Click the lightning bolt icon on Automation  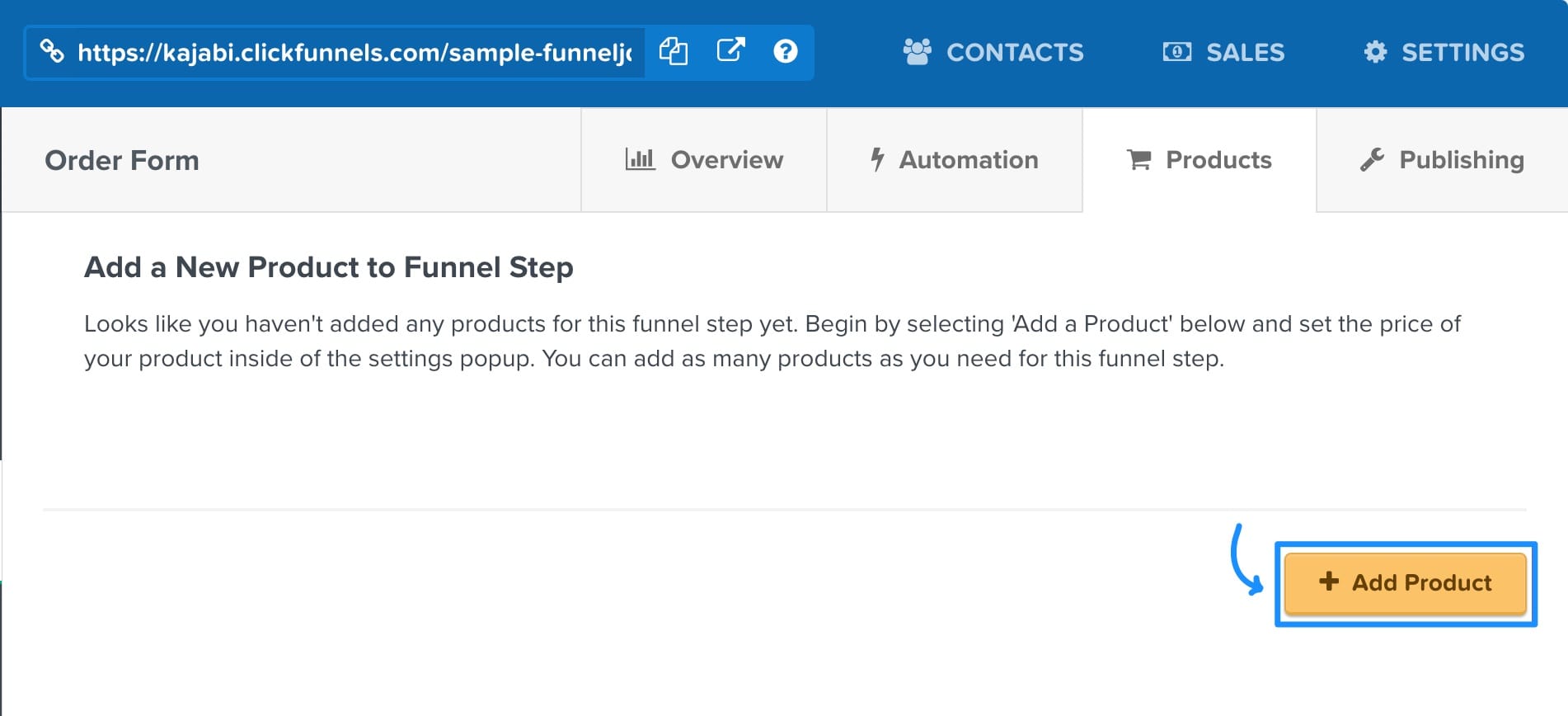(x=877, y=159)
